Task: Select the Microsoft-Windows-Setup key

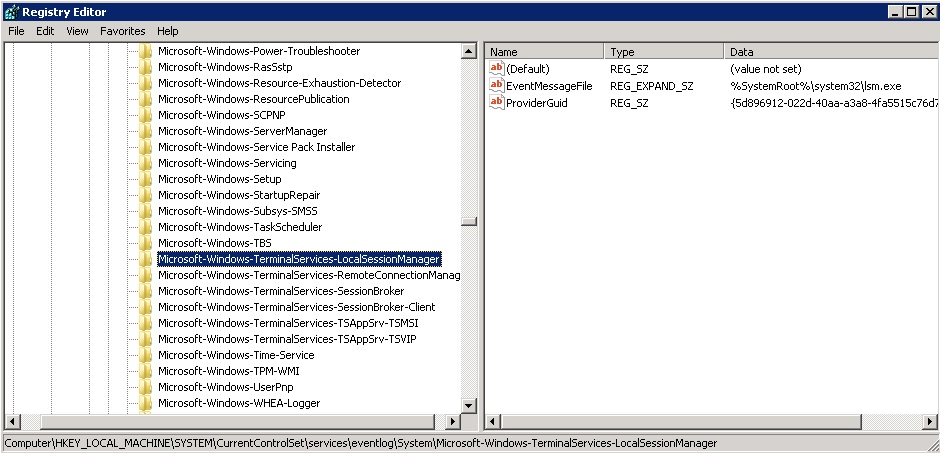Action: click(x=219, y=179)
